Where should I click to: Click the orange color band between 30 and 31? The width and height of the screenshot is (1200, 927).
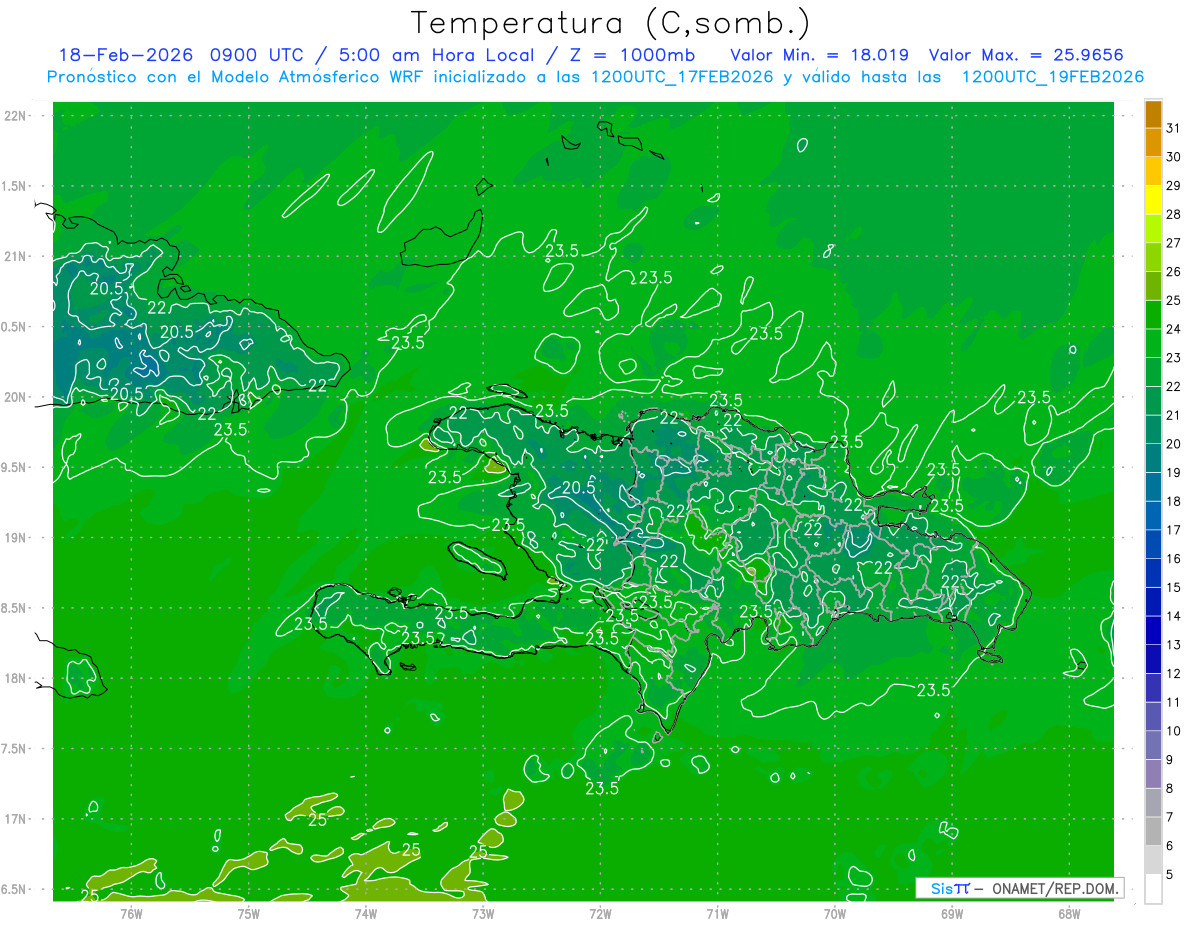[1153, 143]
